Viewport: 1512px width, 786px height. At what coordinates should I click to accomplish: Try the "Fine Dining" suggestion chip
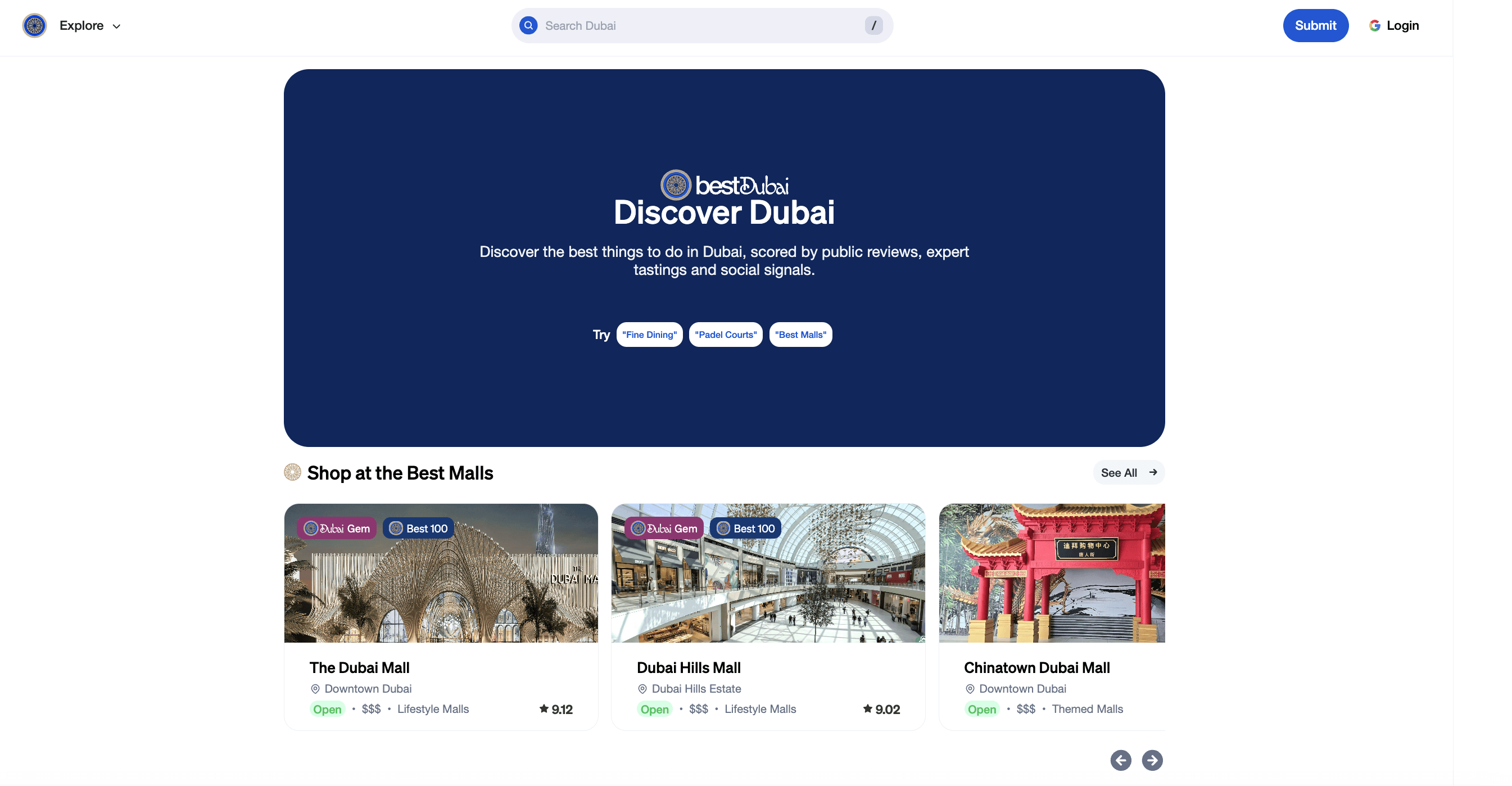click(x=649, y=335)
